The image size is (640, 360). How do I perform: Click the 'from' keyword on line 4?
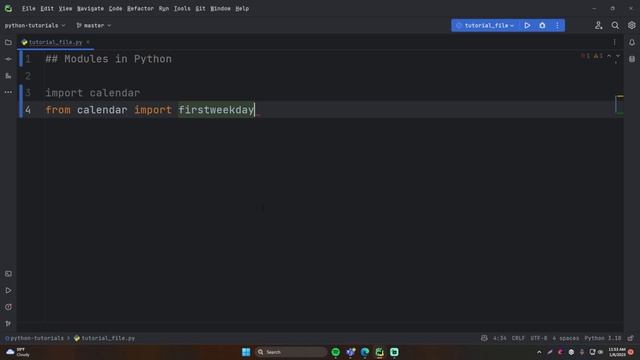58,110
